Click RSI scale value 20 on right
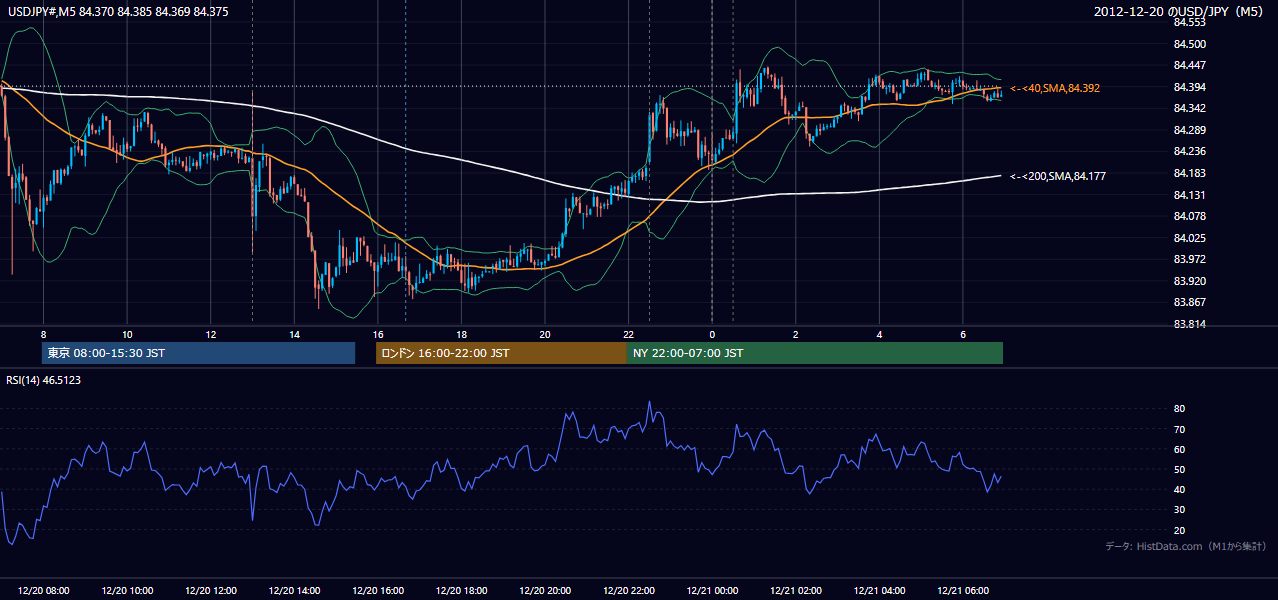Image resolution: width=1278 pixels, height=600 pixels. [1179, 530]
